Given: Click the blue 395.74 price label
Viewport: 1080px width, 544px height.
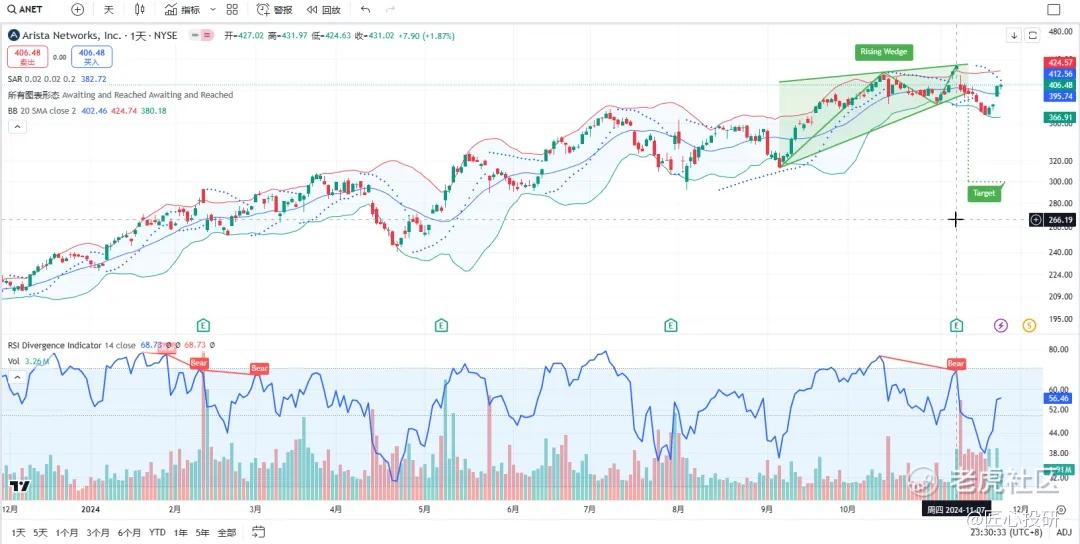Looking at the screenshot, I should [1059, 96].
